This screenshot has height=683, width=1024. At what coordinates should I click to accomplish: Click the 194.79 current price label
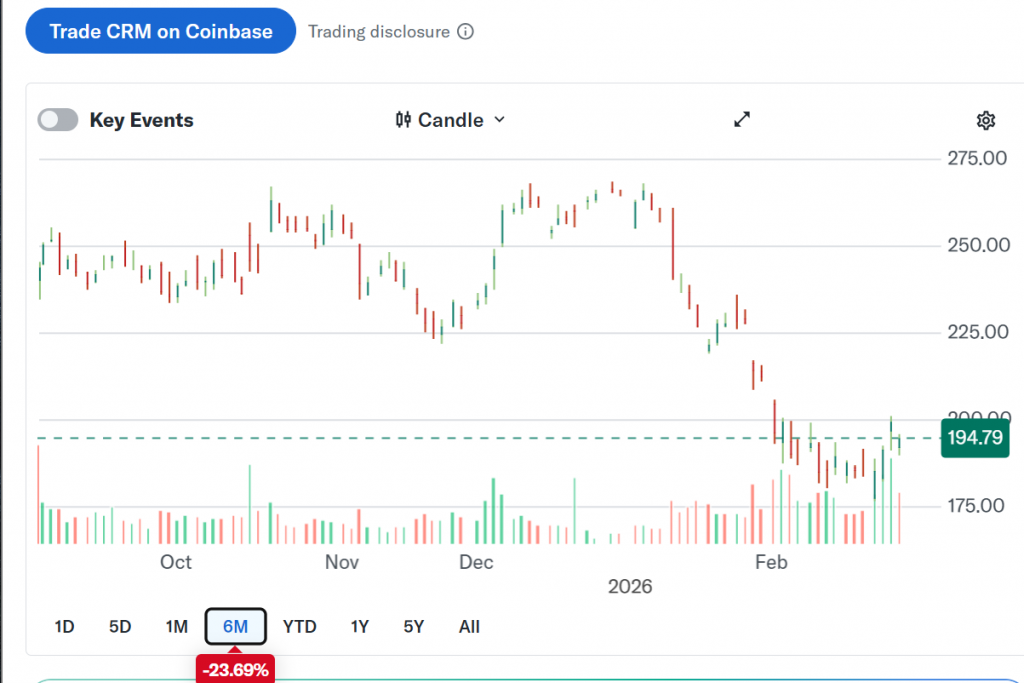pyautogui.click(x=973, y=438)
